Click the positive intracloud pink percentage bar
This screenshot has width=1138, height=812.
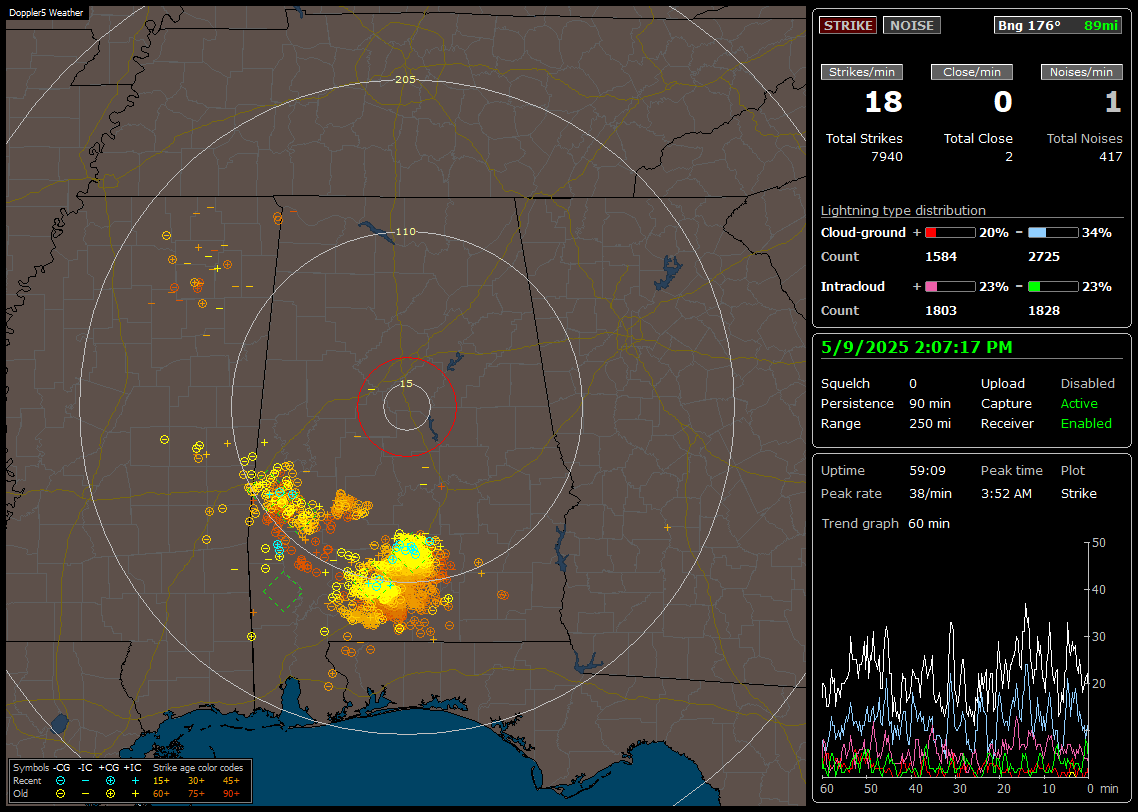(950, 287)
